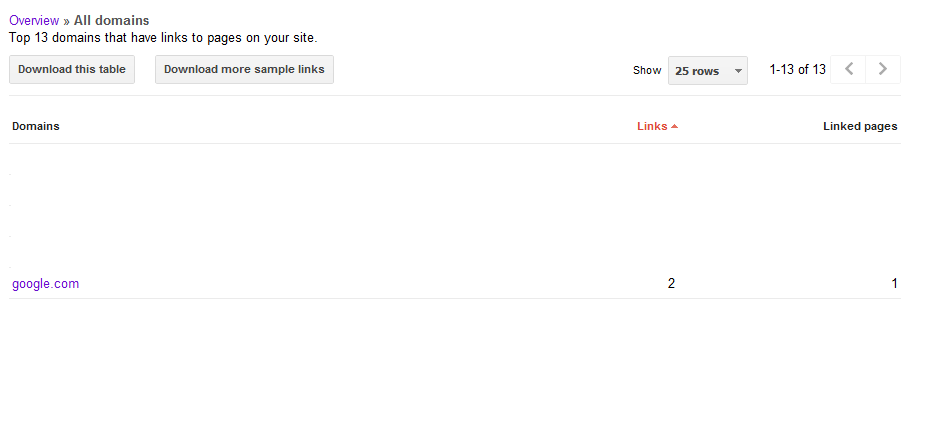This screenshot has height=432, width=926.
Task: Click the word rows in the selector
Action: [x=707, y=71]
